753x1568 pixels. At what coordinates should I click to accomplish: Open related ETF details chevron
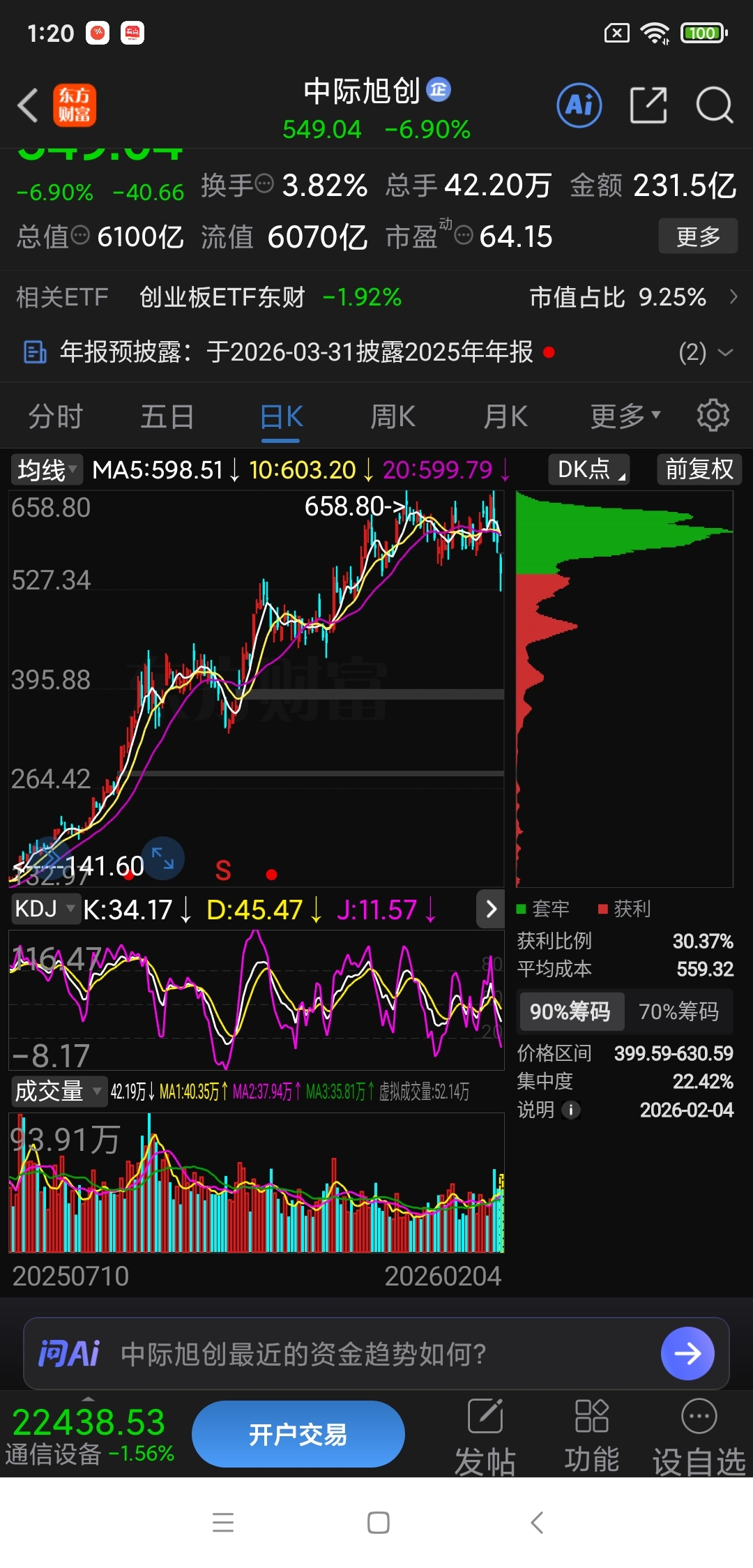(733, 297)
